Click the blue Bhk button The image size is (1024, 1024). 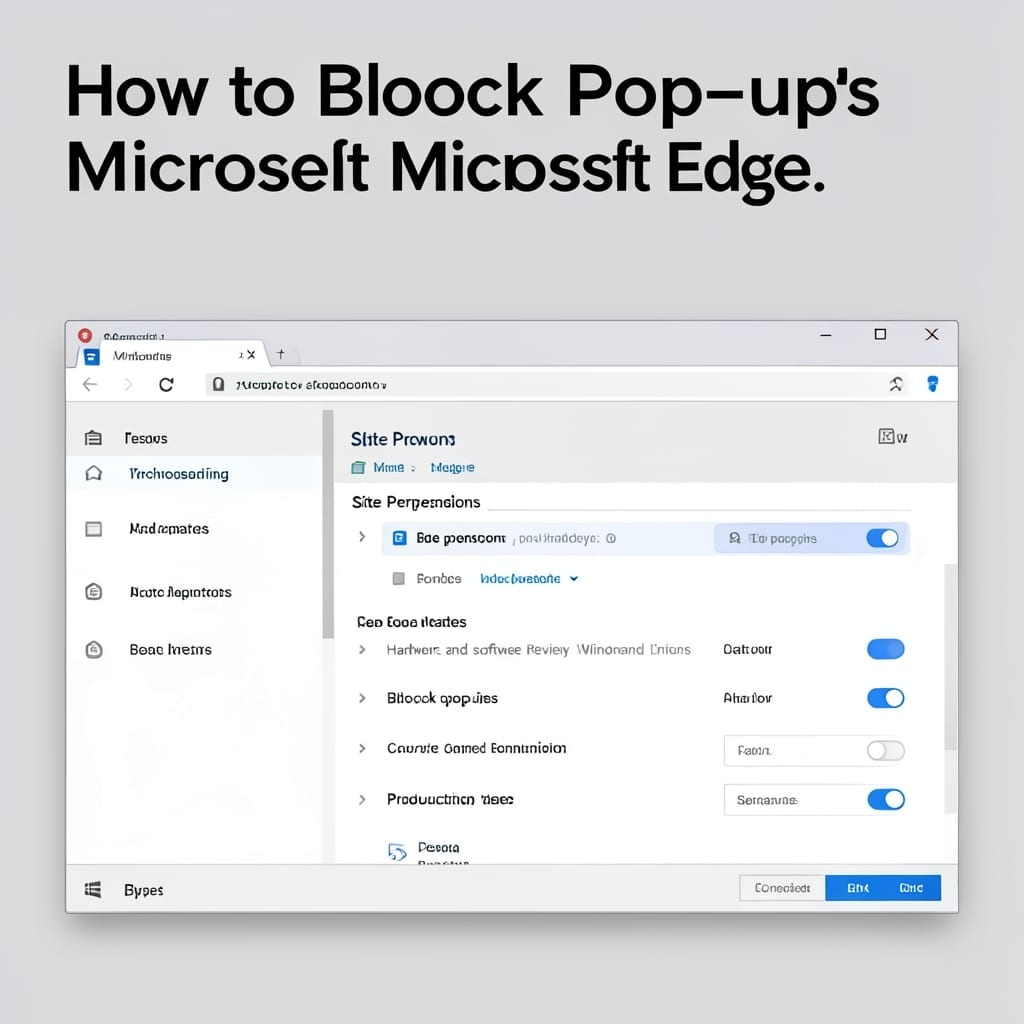coord(857,888)
